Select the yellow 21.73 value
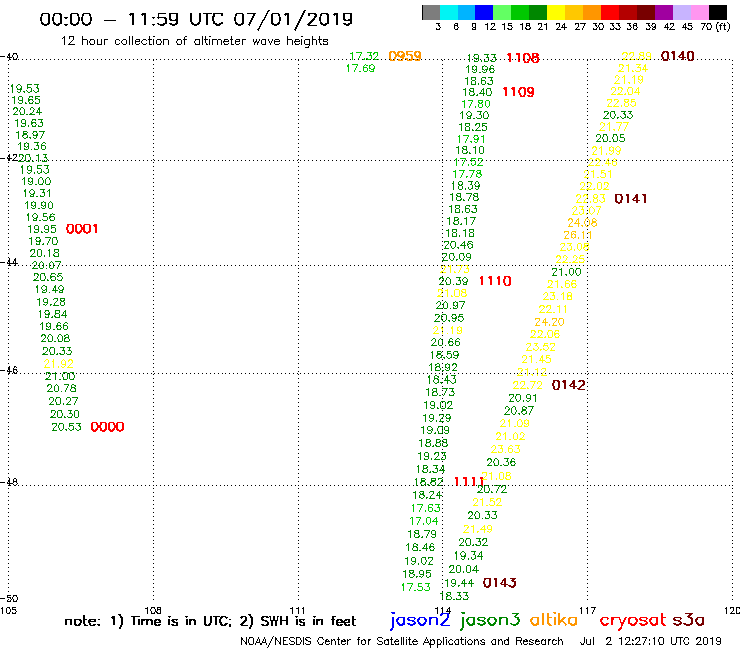This screenshot has height=650, width=740. click(x=455, y=270)
